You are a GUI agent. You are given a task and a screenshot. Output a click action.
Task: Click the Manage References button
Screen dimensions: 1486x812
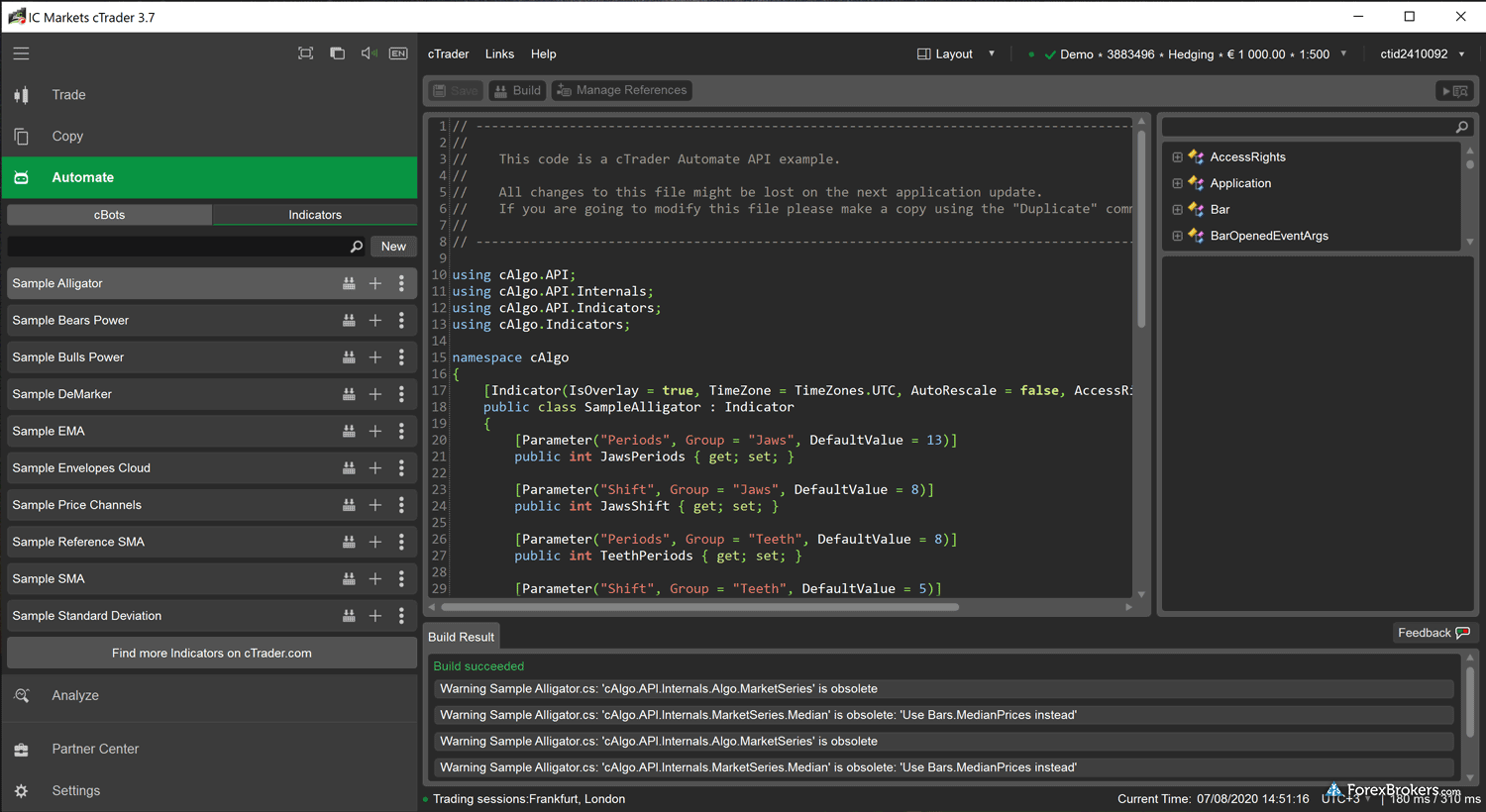click(x=621, y=90)
